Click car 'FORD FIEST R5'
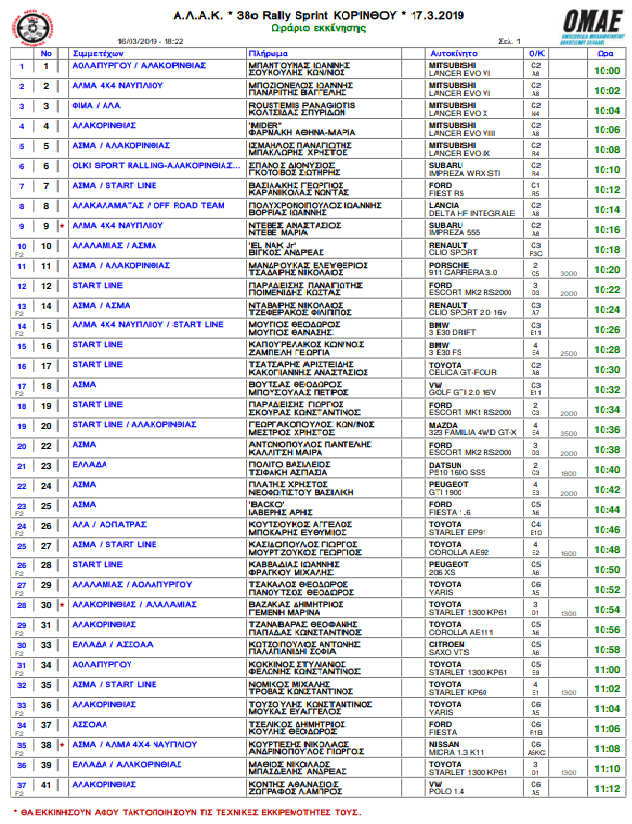Viewport: 632px width, 824px height. click(x=447, y=189)
